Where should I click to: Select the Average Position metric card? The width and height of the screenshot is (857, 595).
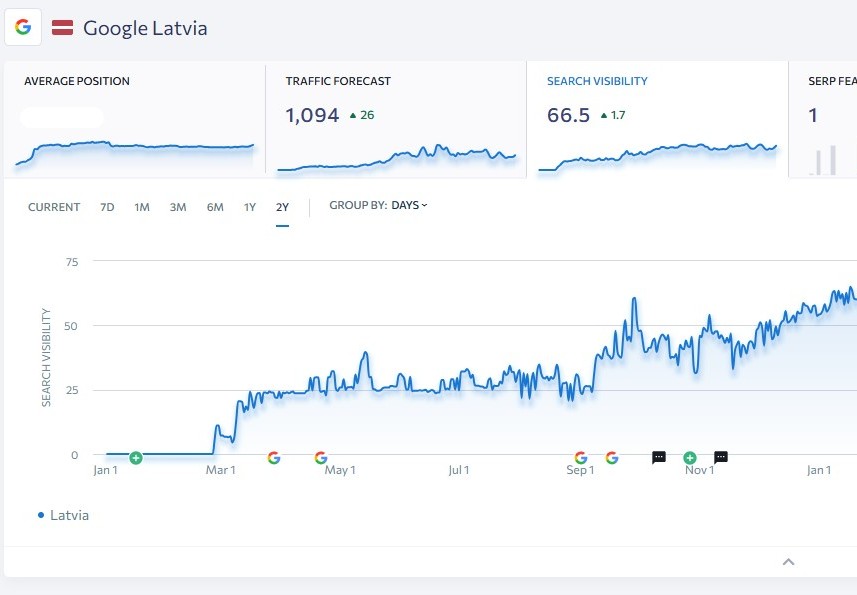[x=134, y=120]
